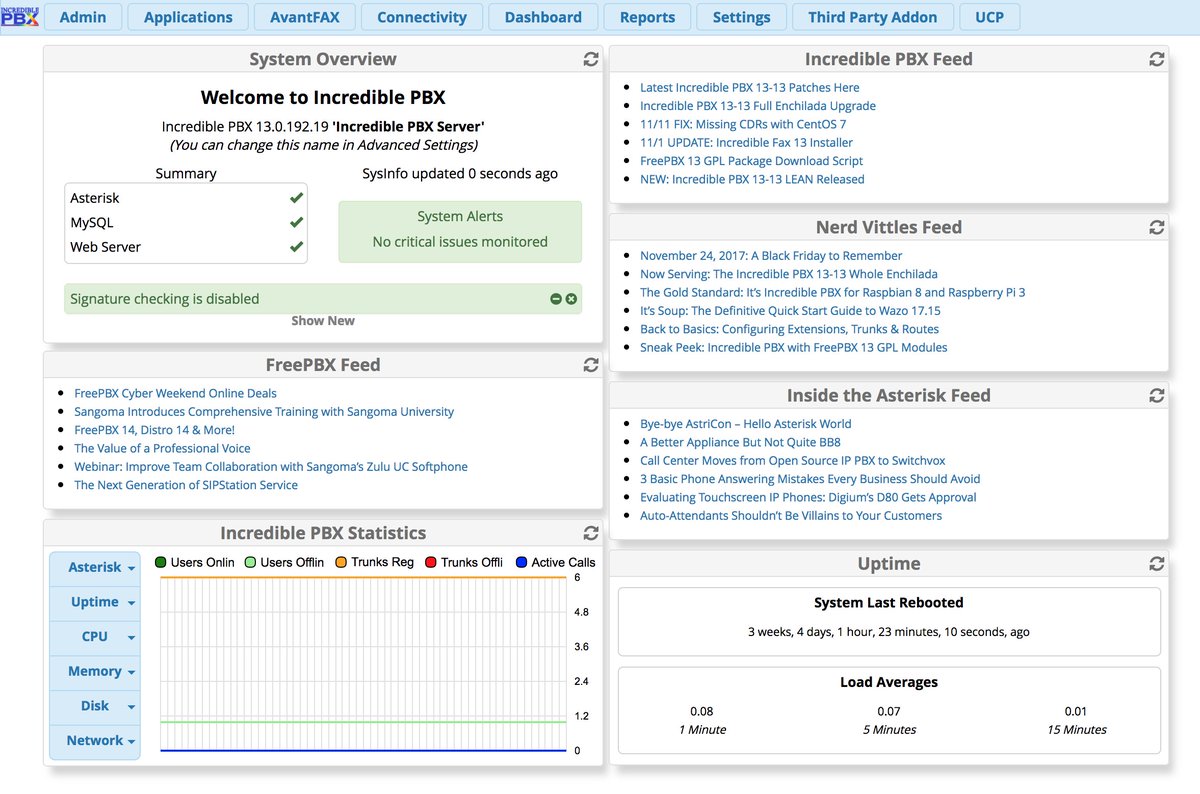Viewport: 1200px width, 794px height.
Task: Open Bye-bye AstriCon Hello Asterisk World
Action: pyautogui.click(x=746, y=424)
